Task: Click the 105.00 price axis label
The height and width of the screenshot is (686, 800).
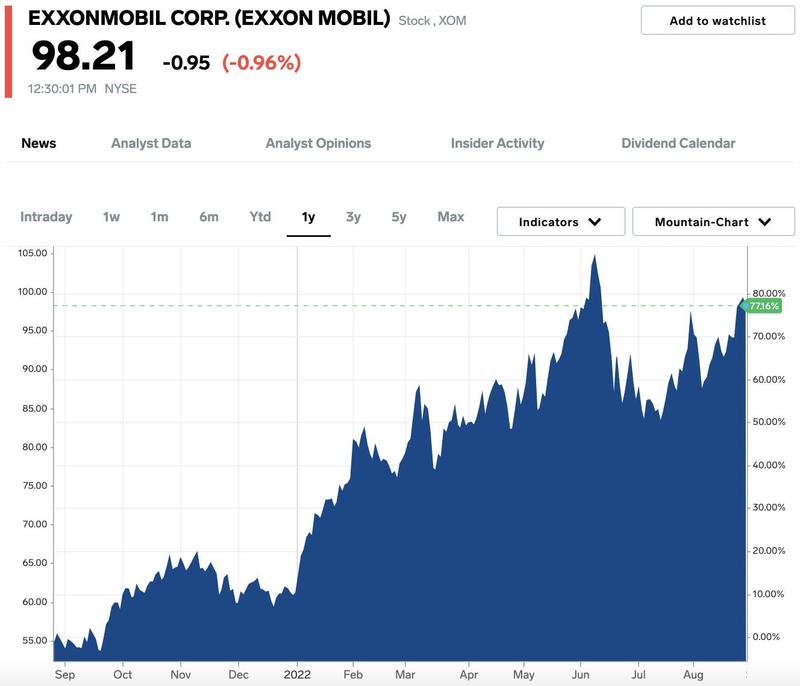Action: [33, 253]
